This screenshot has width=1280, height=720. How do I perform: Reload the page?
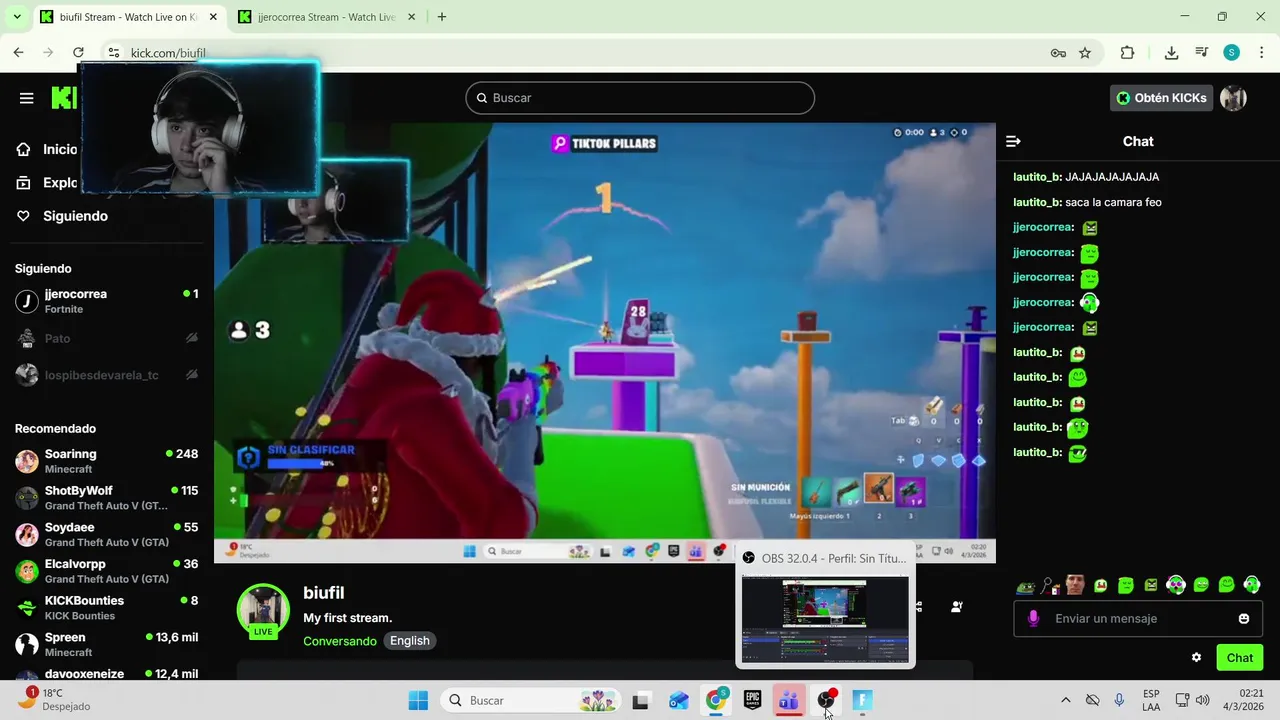point(78,53)
